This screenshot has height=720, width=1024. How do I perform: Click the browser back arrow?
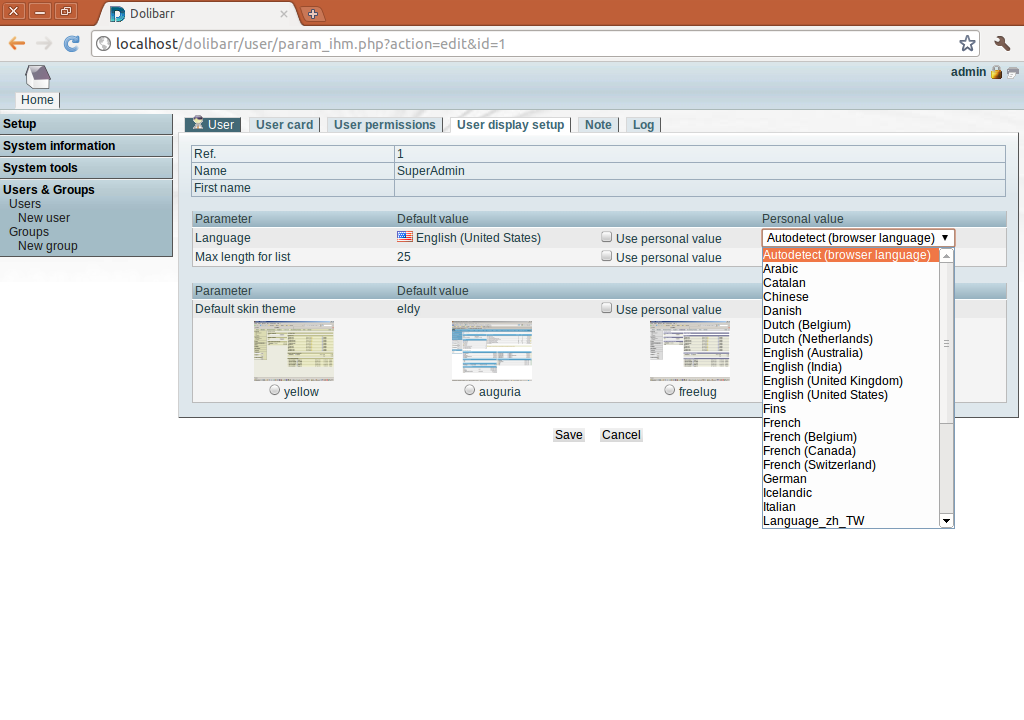17,44
